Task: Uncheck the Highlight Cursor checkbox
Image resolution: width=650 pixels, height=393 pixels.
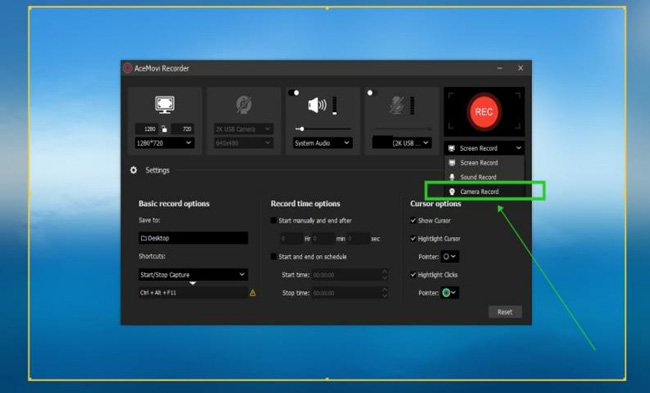Action: click(x=413, y=238)
